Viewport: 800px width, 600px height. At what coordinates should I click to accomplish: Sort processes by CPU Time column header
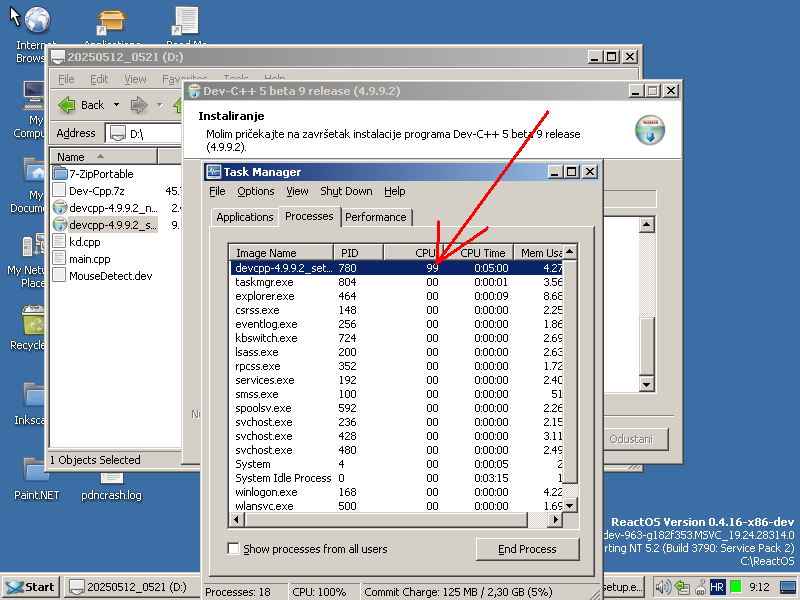click(x=478, y=253)
